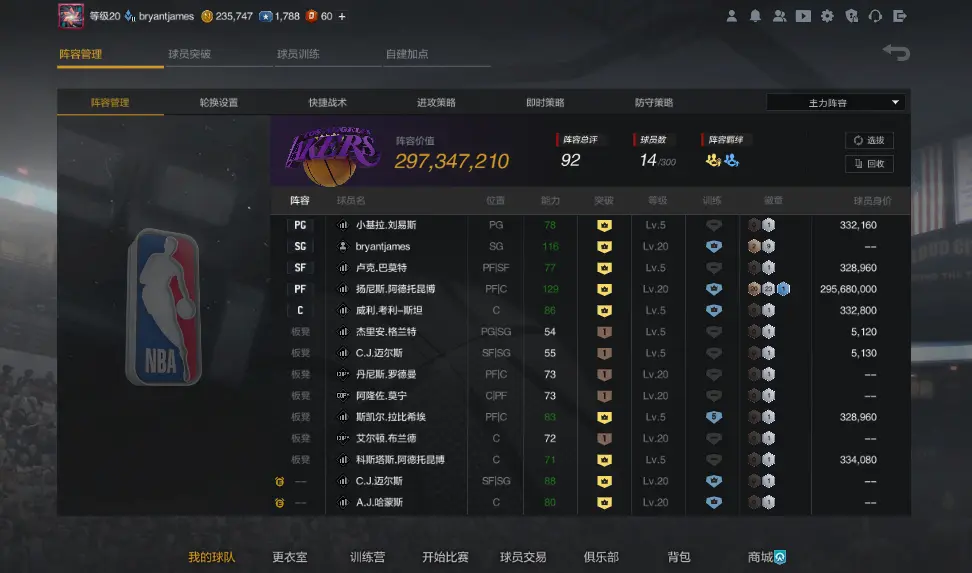Sort by the 球员身价 column header
Screen dimensions: 972x573
pos(872,200)
